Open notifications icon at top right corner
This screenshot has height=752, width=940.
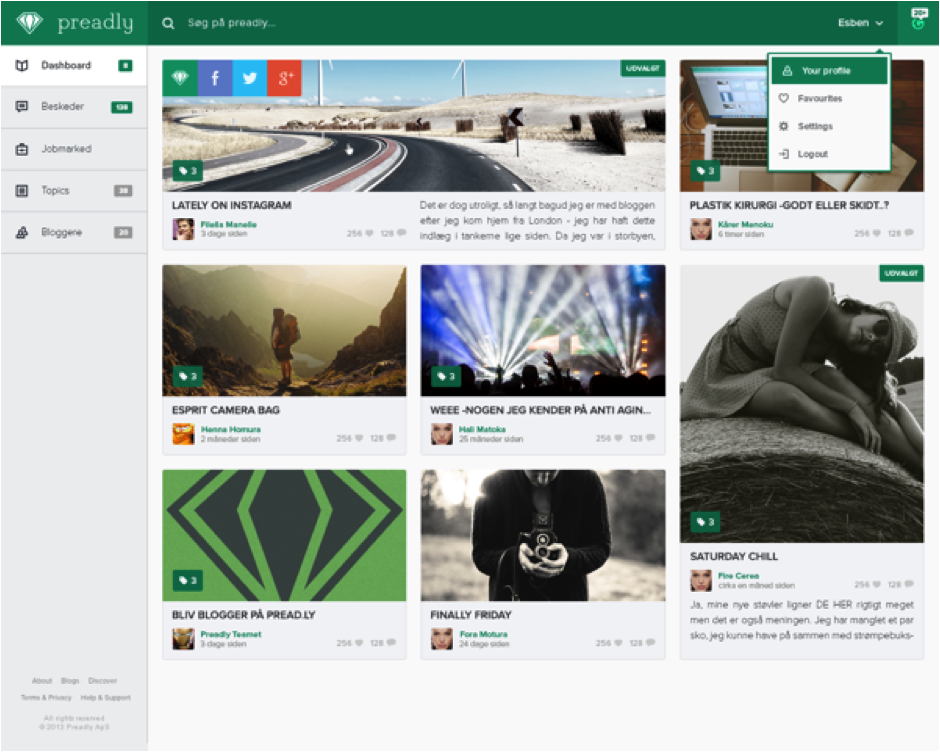coord(918,21)
